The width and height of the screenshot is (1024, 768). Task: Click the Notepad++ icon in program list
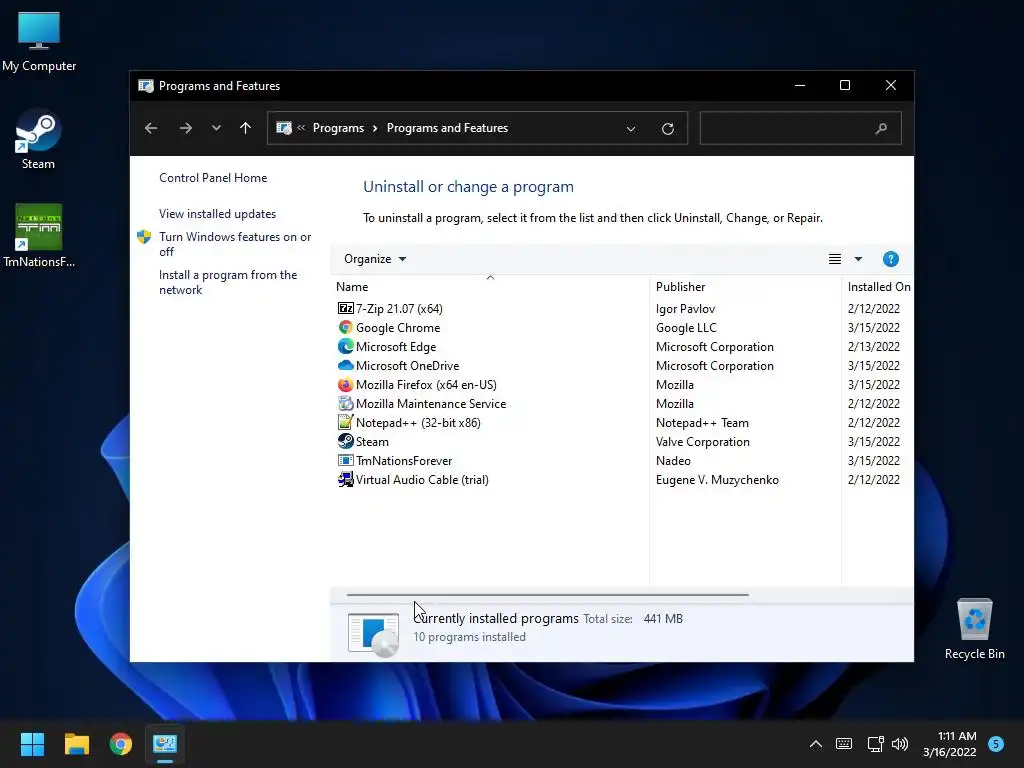pyautogui.click(x=345, y=422)
